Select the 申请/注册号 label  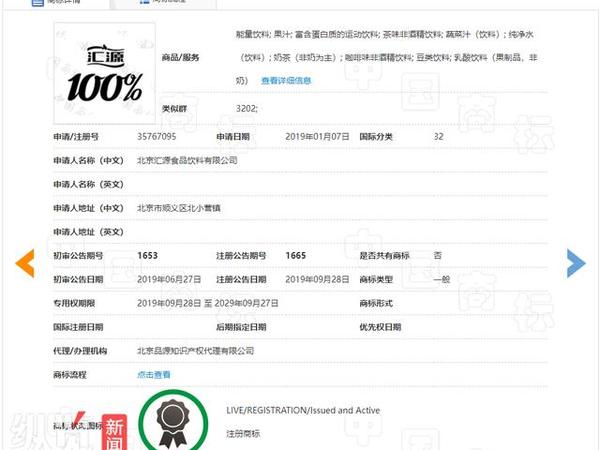[x=76, y=137]
